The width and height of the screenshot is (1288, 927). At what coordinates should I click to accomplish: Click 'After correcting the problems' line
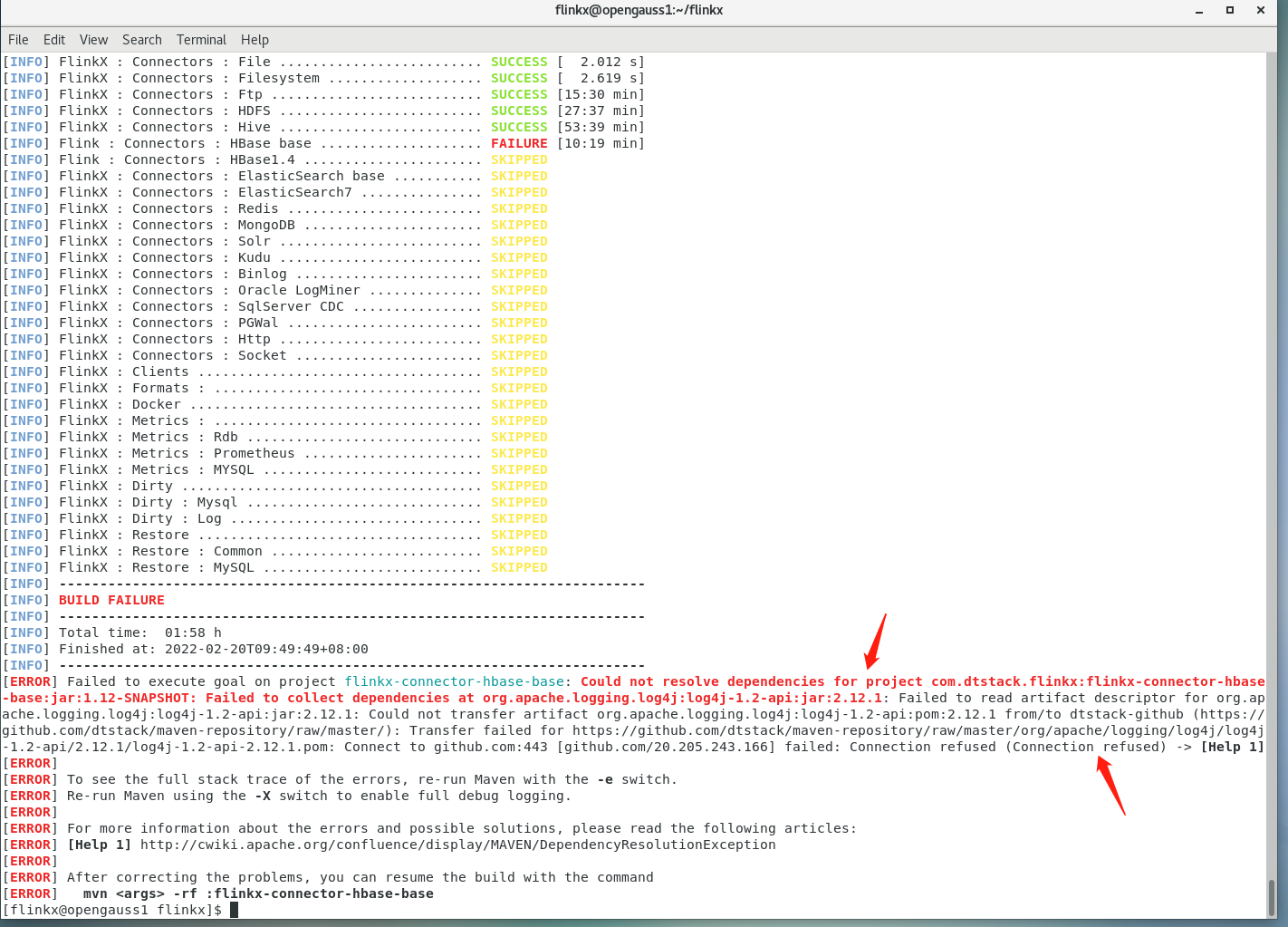[x=360, y=877]
